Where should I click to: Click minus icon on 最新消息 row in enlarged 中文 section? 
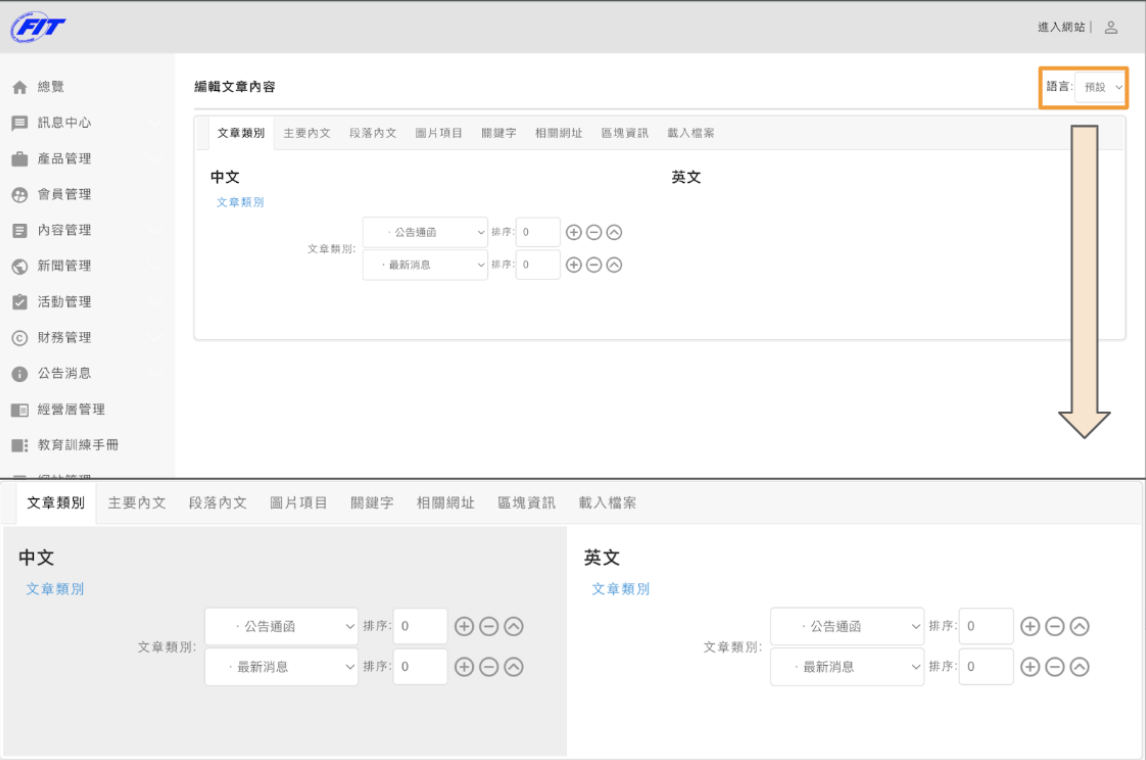click(489, 666)
